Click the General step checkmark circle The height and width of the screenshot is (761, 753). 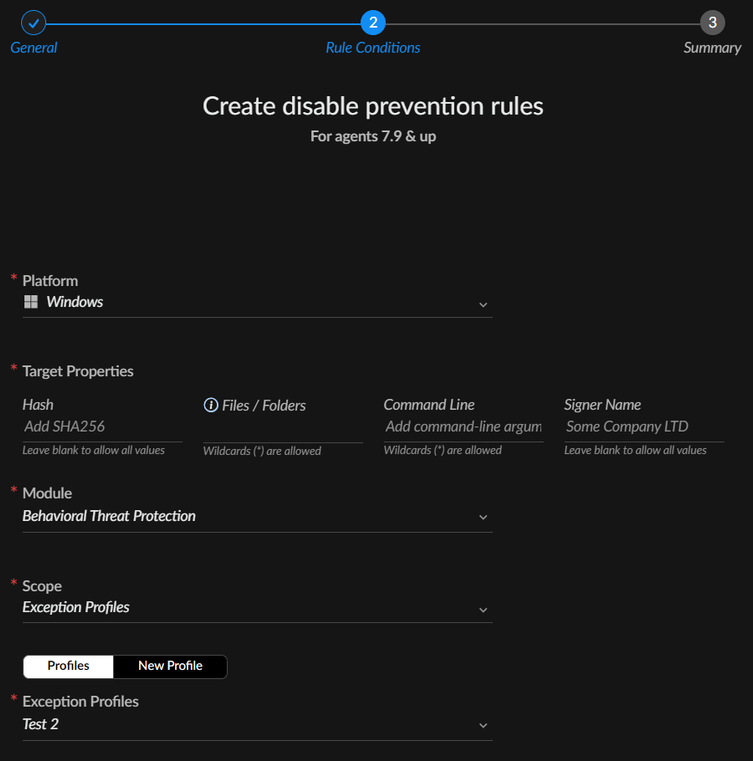point(33,23)
